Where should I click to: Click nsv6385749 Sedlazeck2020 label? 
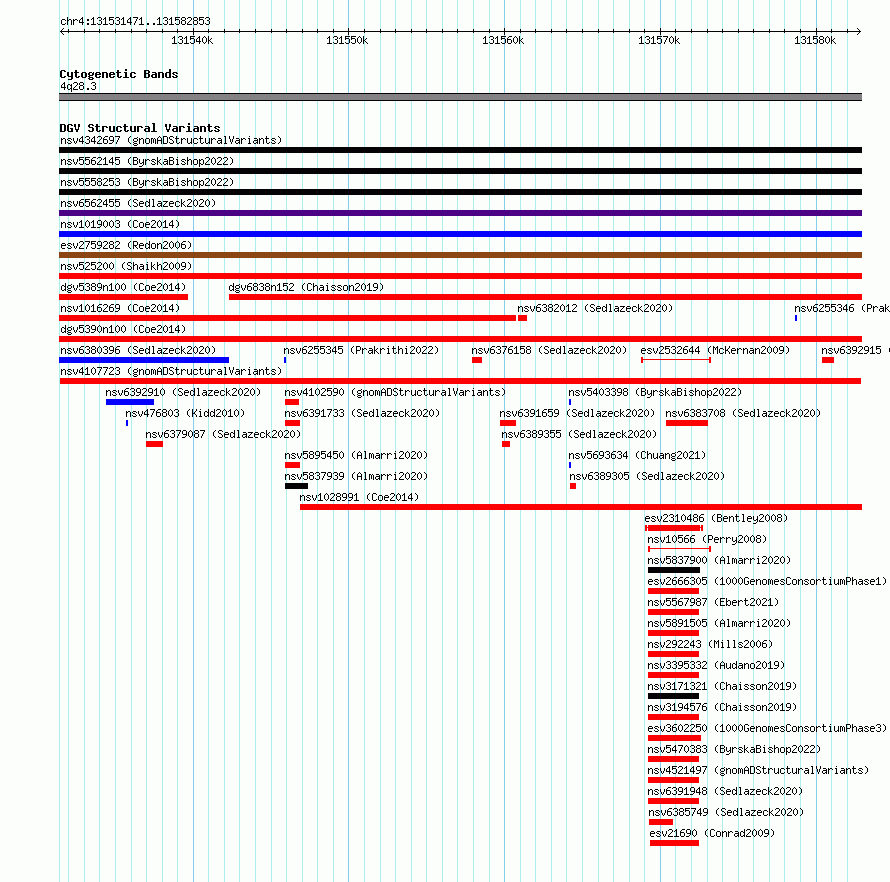click(727, 812)
